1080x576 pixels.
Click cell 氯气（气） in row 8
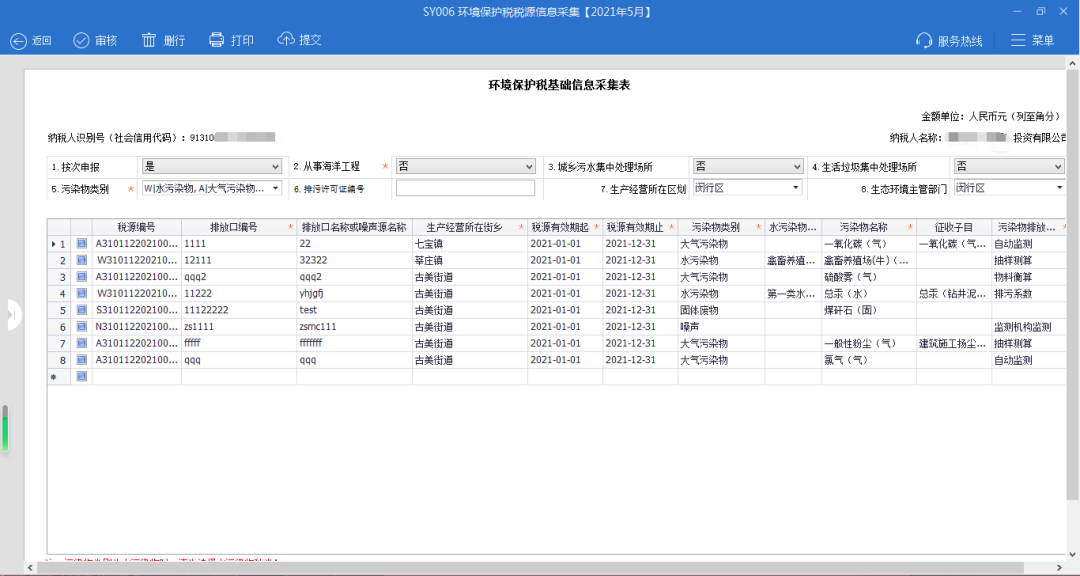[868, 359]
